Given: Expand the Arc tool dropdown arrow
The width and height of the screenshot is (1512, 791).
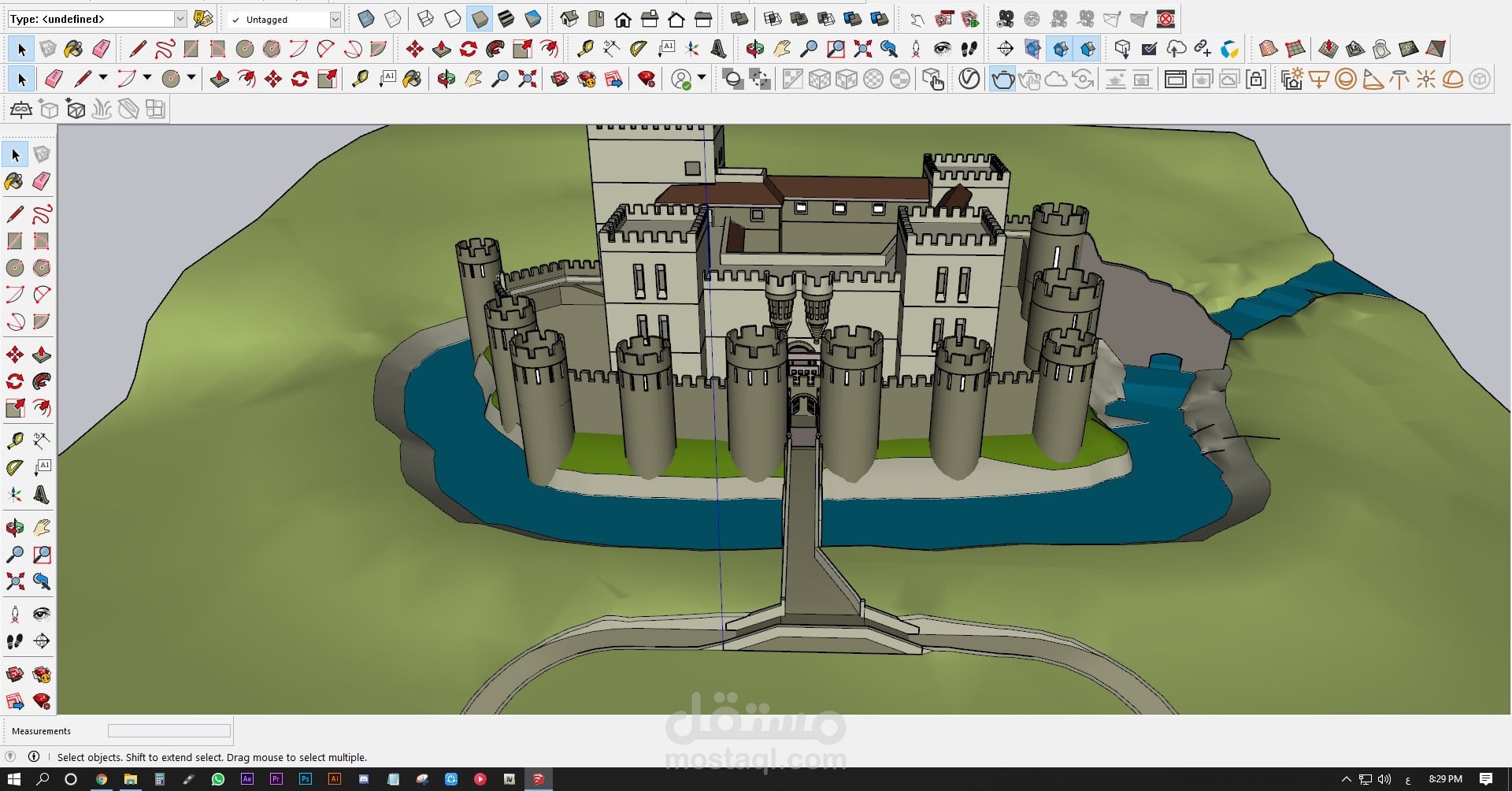Looking at the screenshot, I should (x=147, y=79).
